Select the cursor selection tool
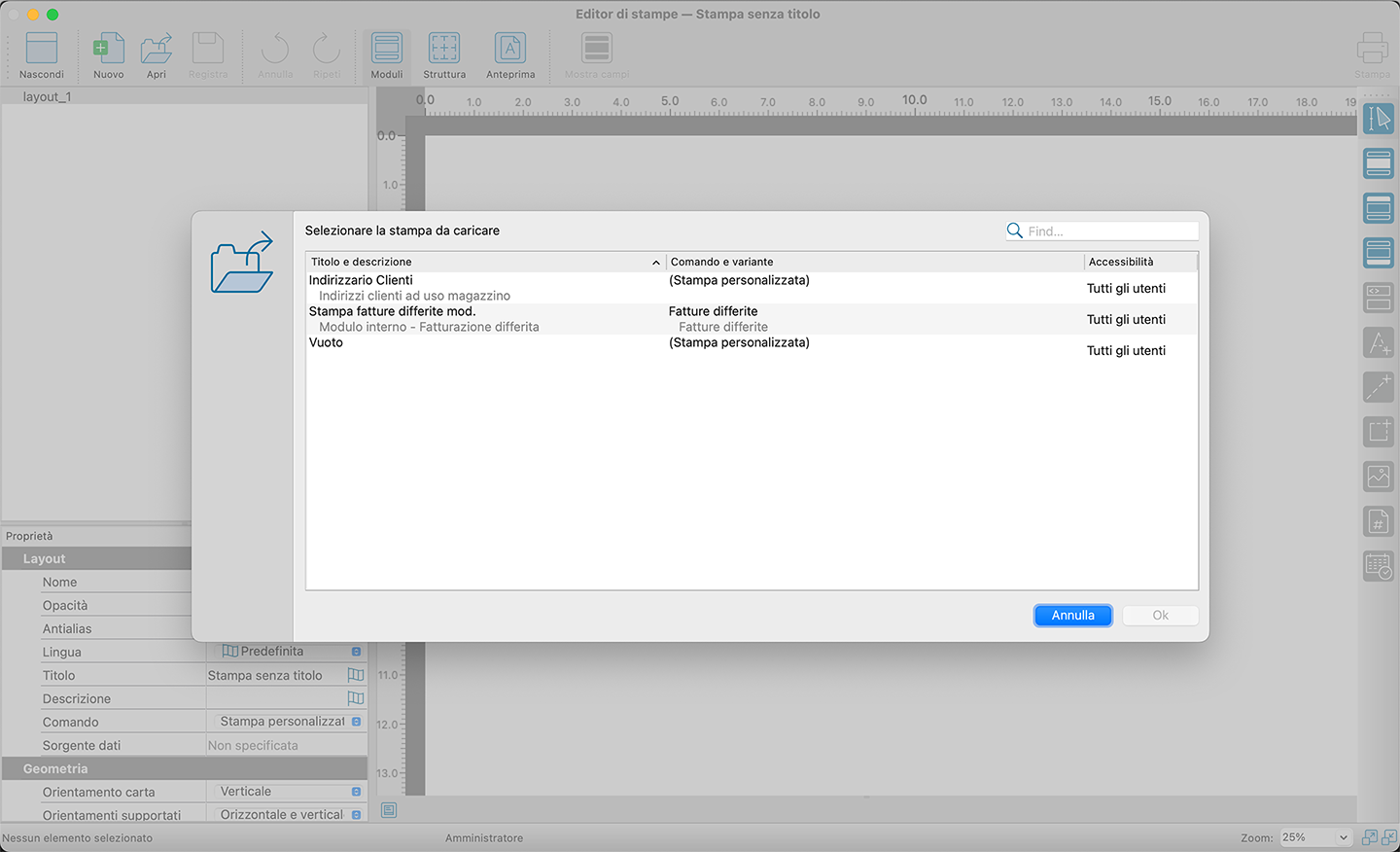This screenshot has width=1400, height=852. click(1378, 119)
